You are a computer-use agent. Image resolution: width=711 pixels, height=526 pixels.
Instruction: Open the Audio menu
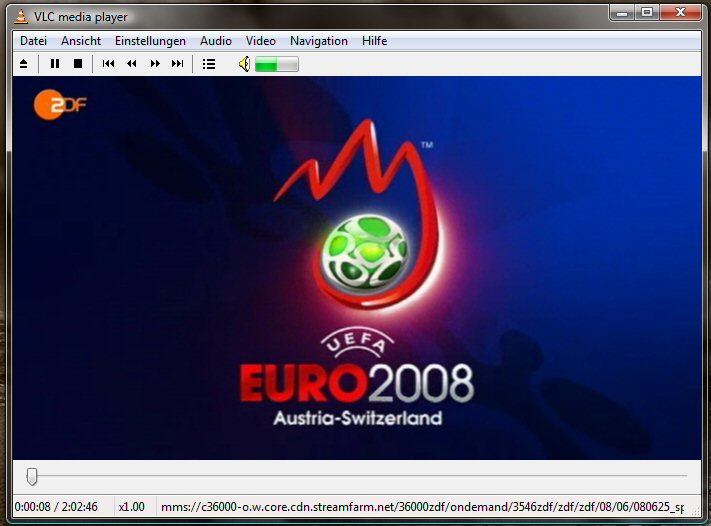point(216,41)
